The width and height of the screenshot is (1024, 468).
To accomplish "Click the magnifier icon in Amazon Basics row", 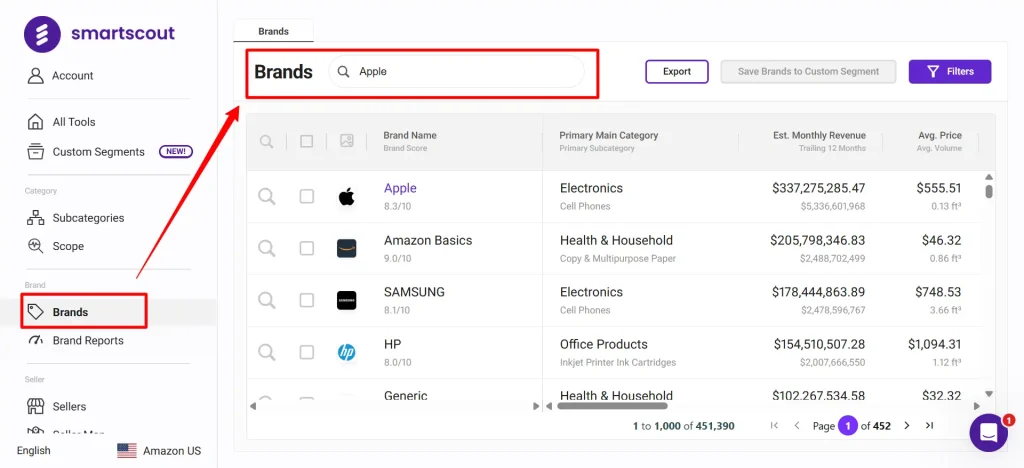I will 266,248.
